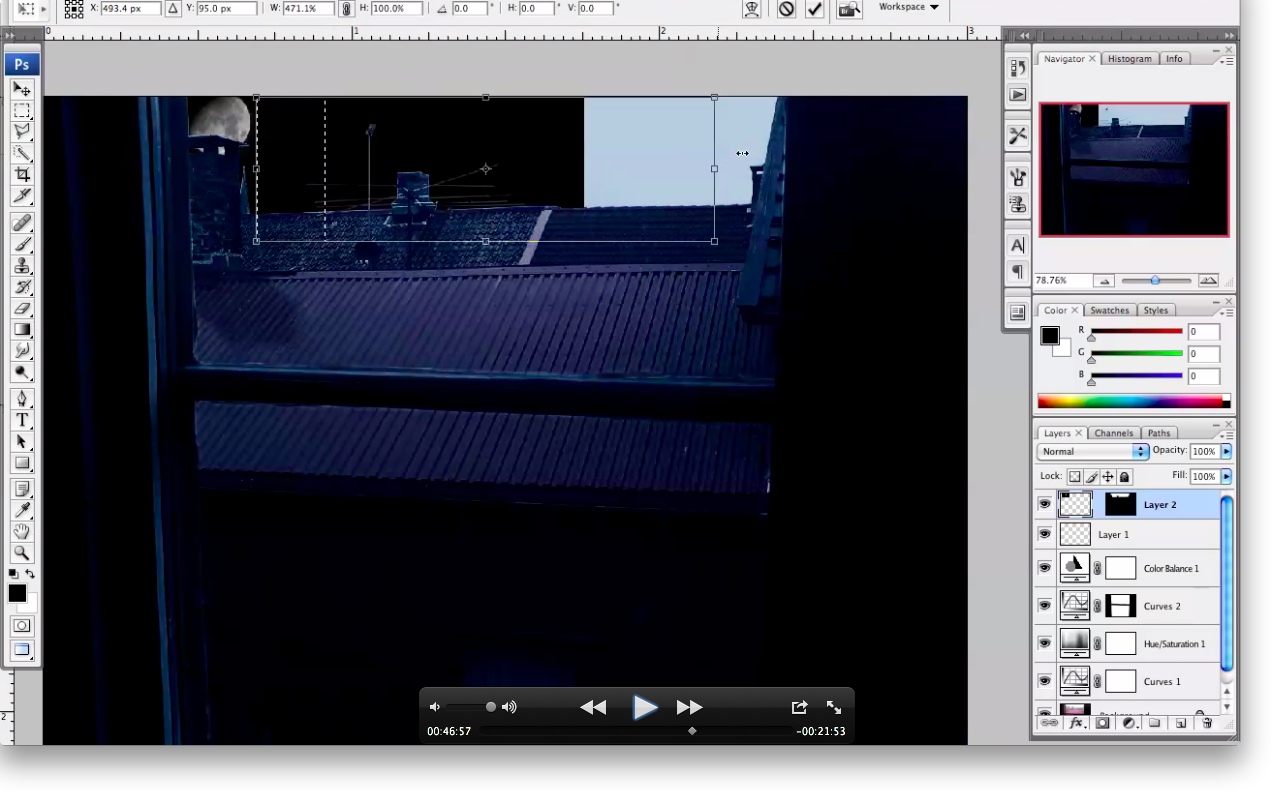Open the Navigator panel options menu
The height and width of the screenshot is (800, 1280).
coord(1226,59)
